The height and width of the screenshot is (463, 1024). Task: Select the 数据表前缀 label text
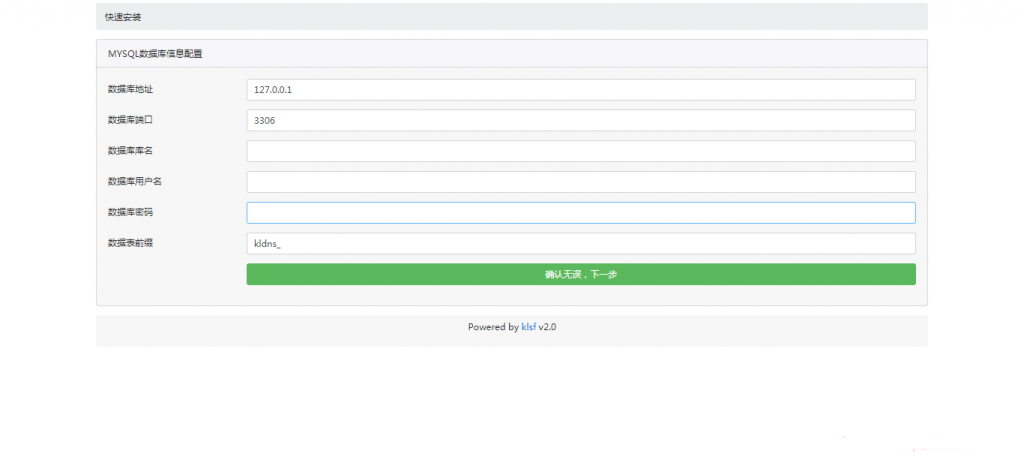click(x=130, y=243)
